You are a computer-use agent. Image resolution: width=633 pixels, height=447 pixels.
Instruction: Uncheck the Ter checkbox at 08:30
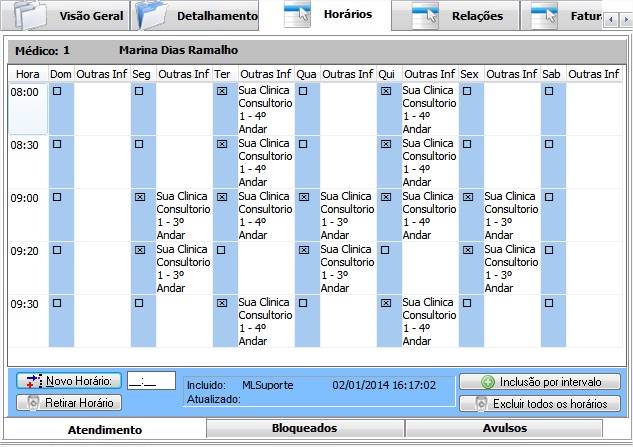pos(221,144)
